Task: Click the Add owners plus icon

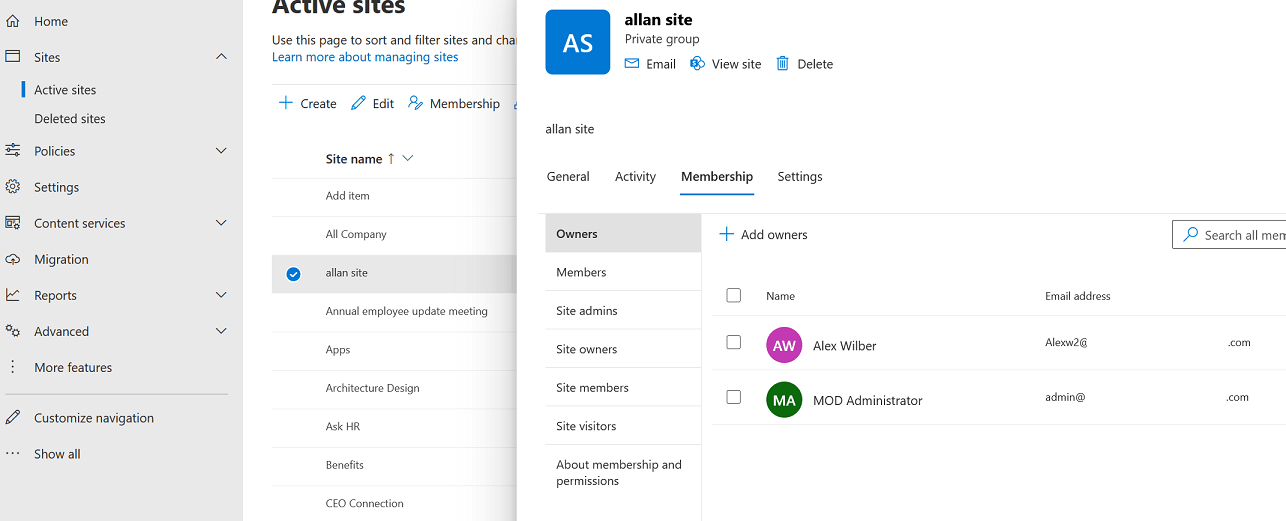Action: click(x=727, y=234)
